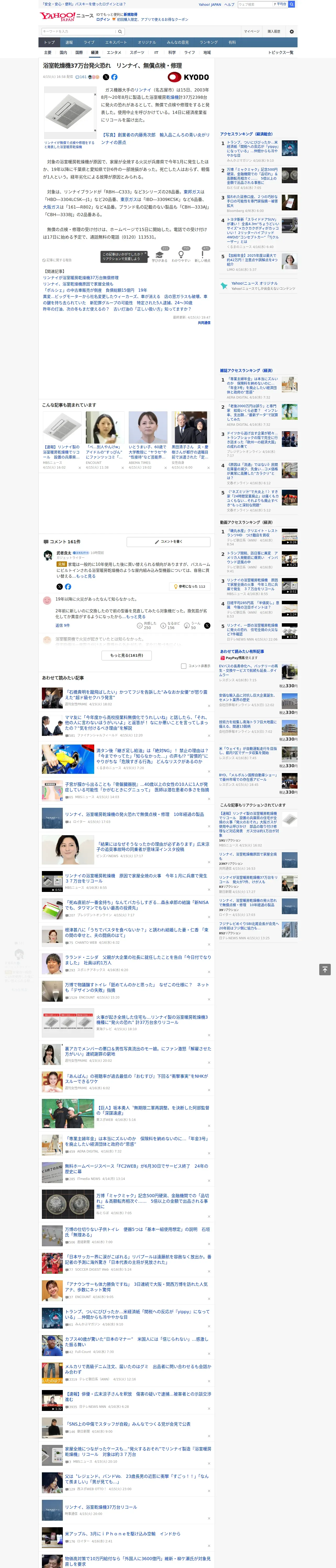The width and height of the screenshot is (336, 1568).
Task: Click the 共感した reaction icon with 250
Action: pos(140,625)
